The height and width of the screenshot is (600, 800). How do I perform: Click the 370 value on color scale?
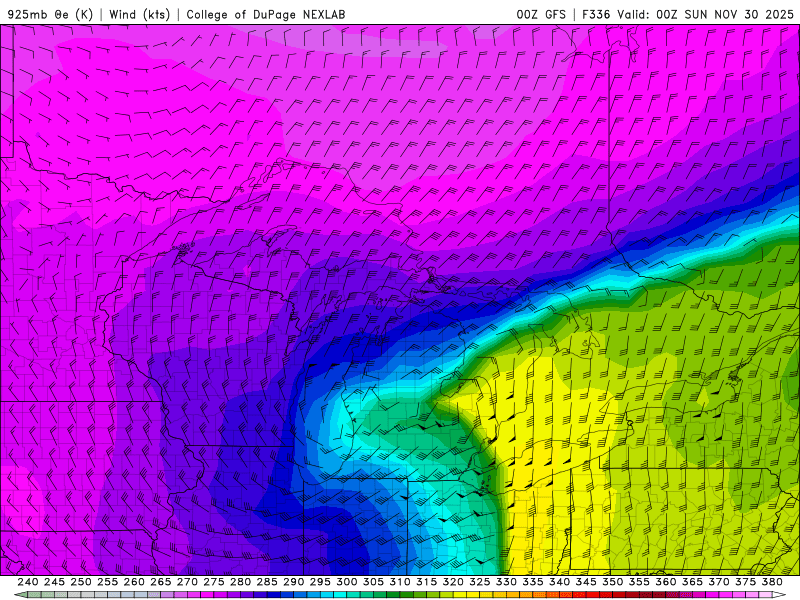[x=719, y=582]
